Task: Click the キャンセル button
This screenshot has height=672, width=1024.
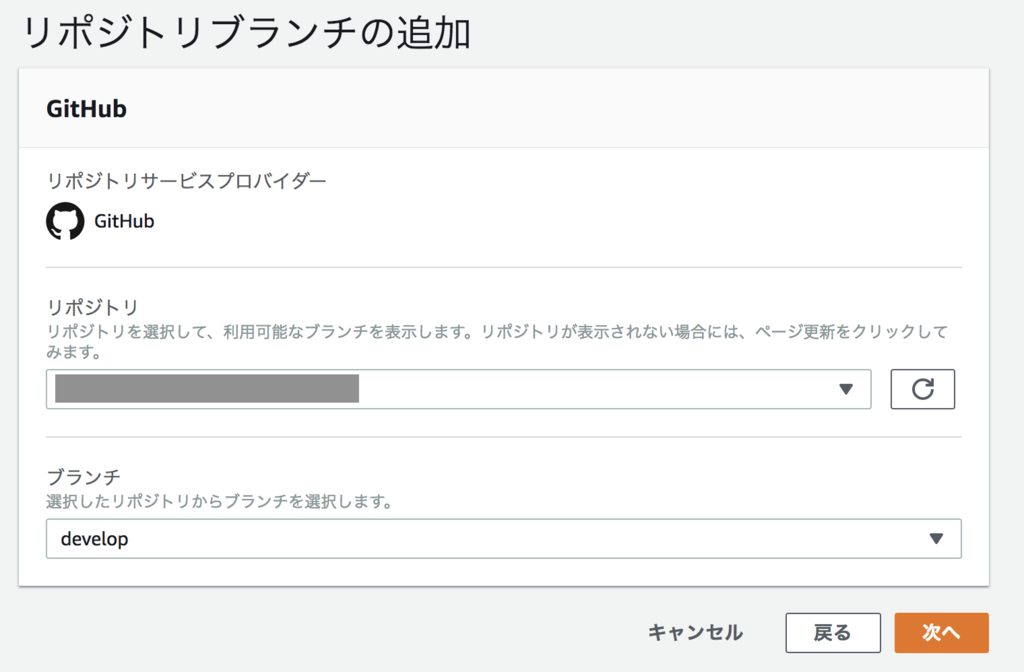Action: 695,632
